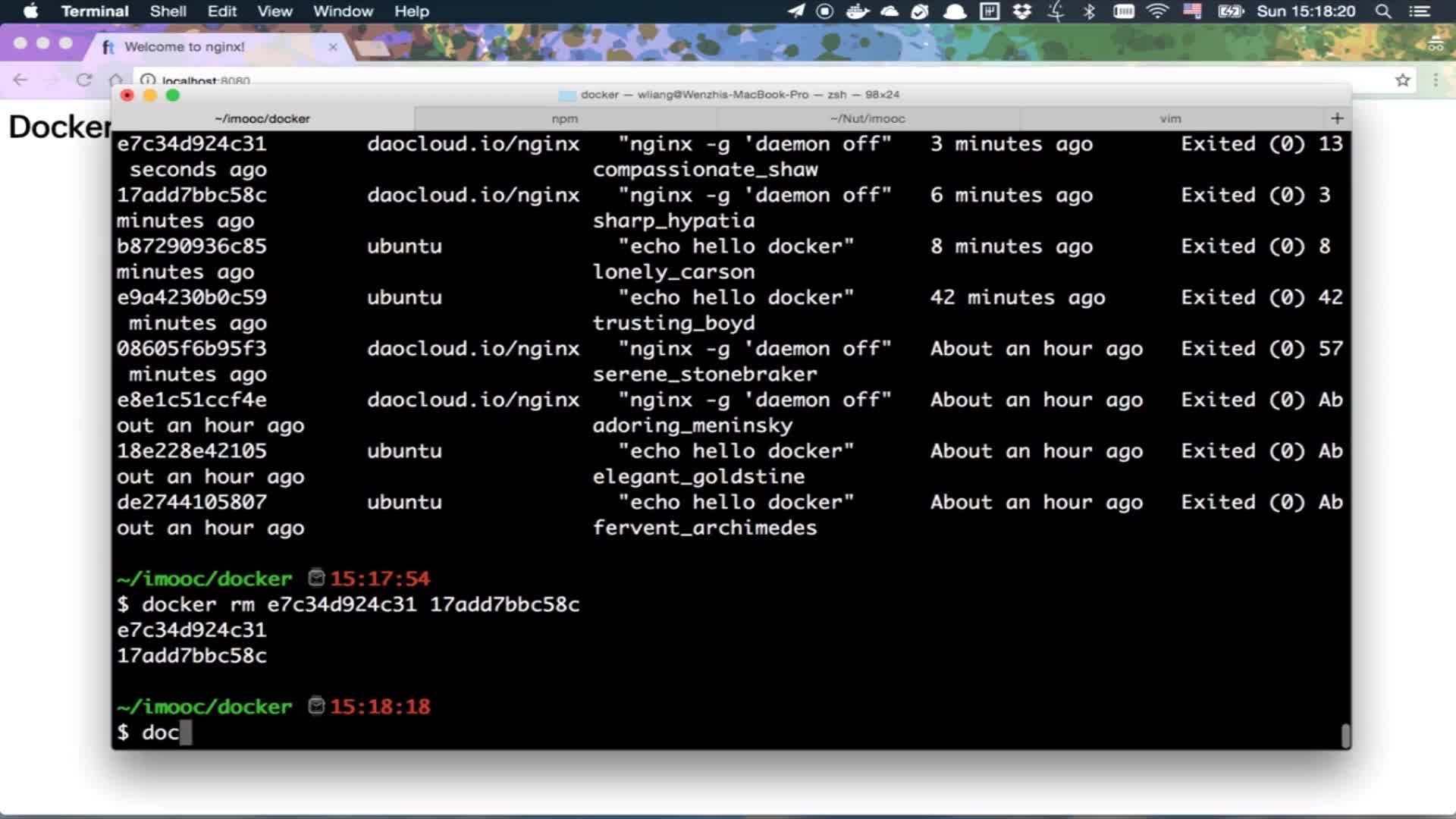Add a new terminal tab with plus
Screen dimensions: 1456x819
click(x=1337, y=118)
